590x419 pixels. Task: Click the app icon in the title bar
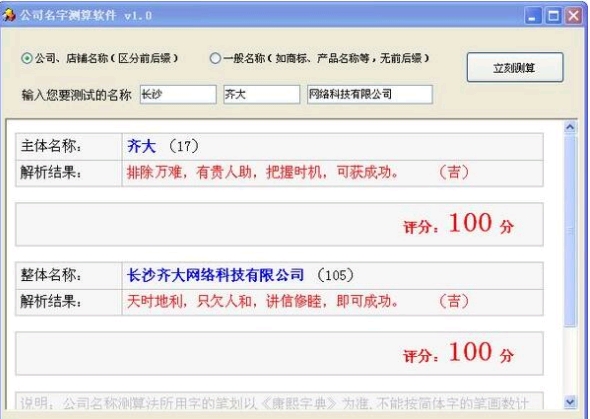pyautogui.click(x=9, y=15)
